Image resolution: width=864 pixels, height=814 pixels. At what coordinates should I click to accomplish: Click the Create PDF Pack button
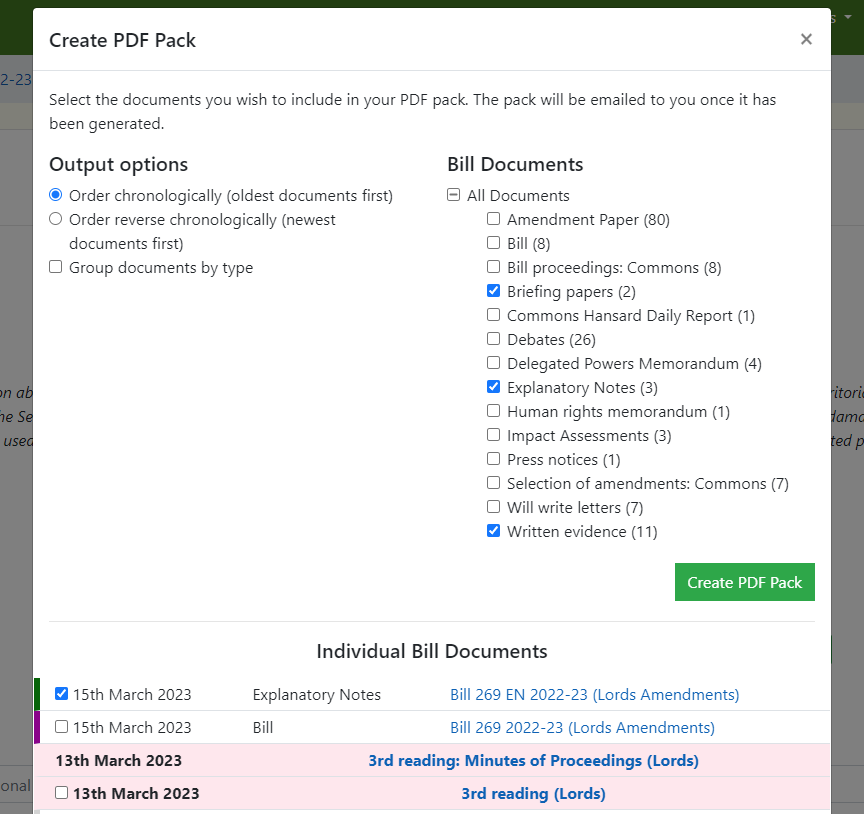[x=744, y=582]
